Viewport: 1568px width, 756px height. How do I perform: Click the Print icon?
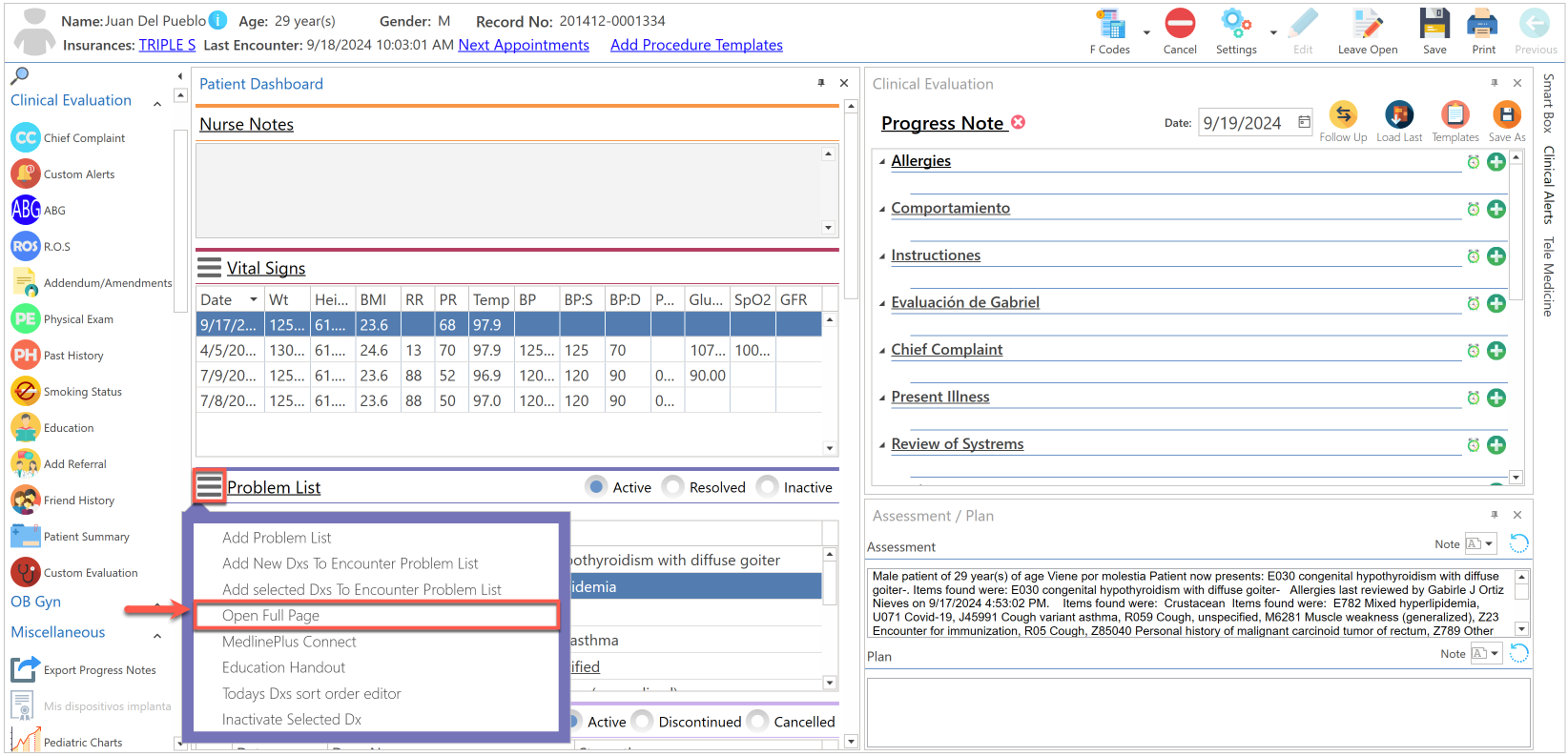[1483, 24]
